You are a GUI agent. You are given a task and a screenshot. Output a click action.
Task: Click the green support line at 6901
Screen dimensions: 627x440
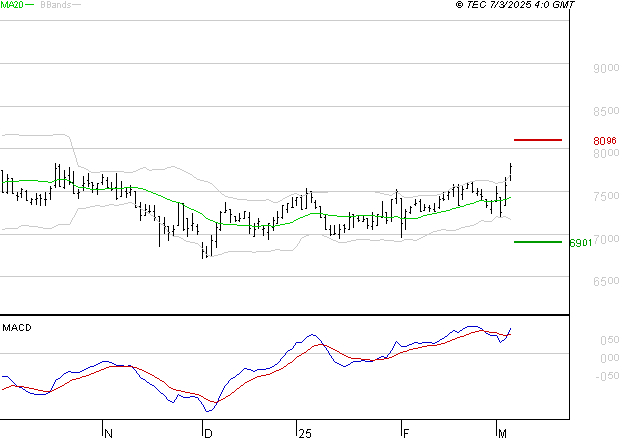(538, 242)
